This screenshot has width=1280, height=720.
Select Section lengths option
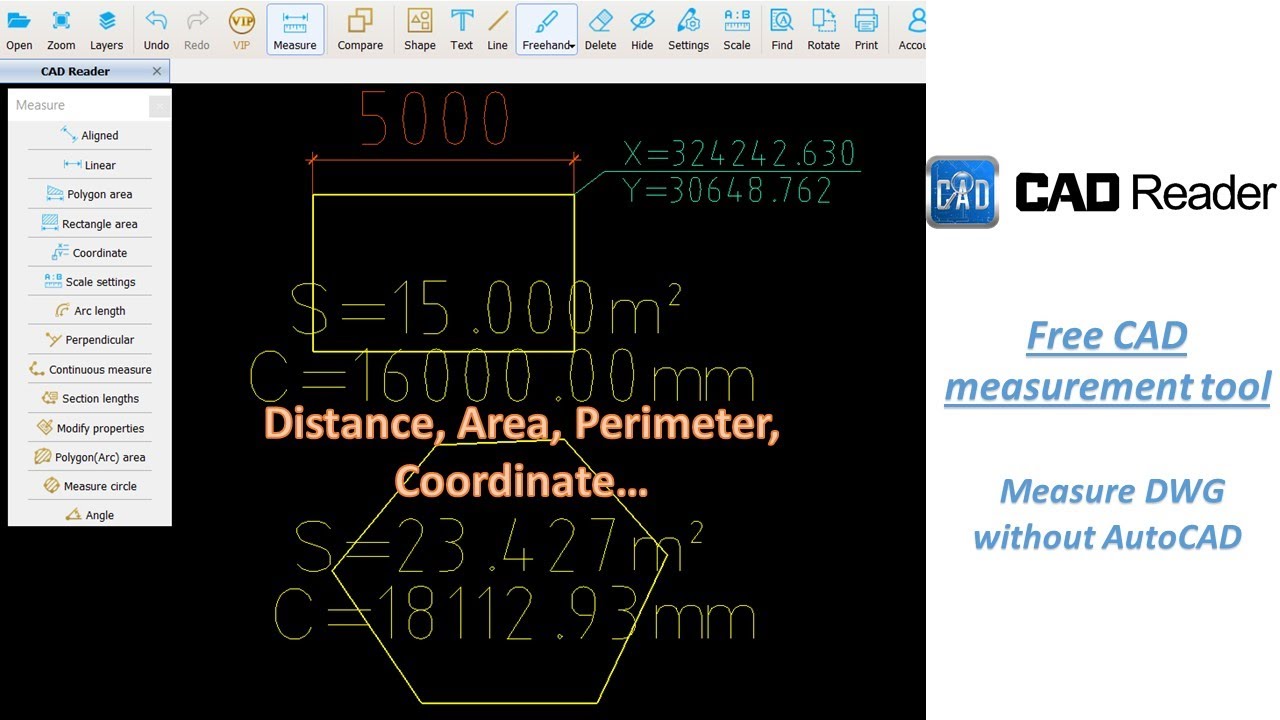tap(90, 398)
